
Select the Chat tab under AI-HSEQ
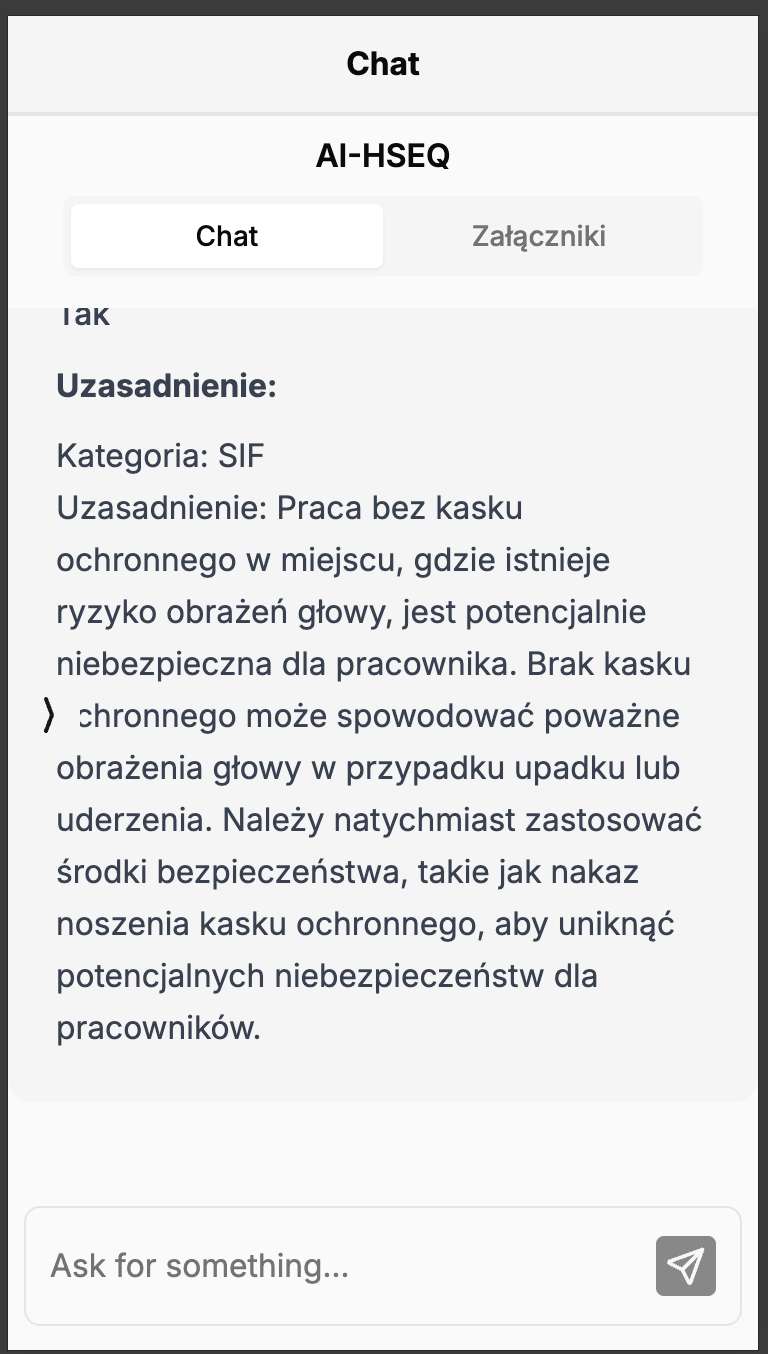[227, 236]
